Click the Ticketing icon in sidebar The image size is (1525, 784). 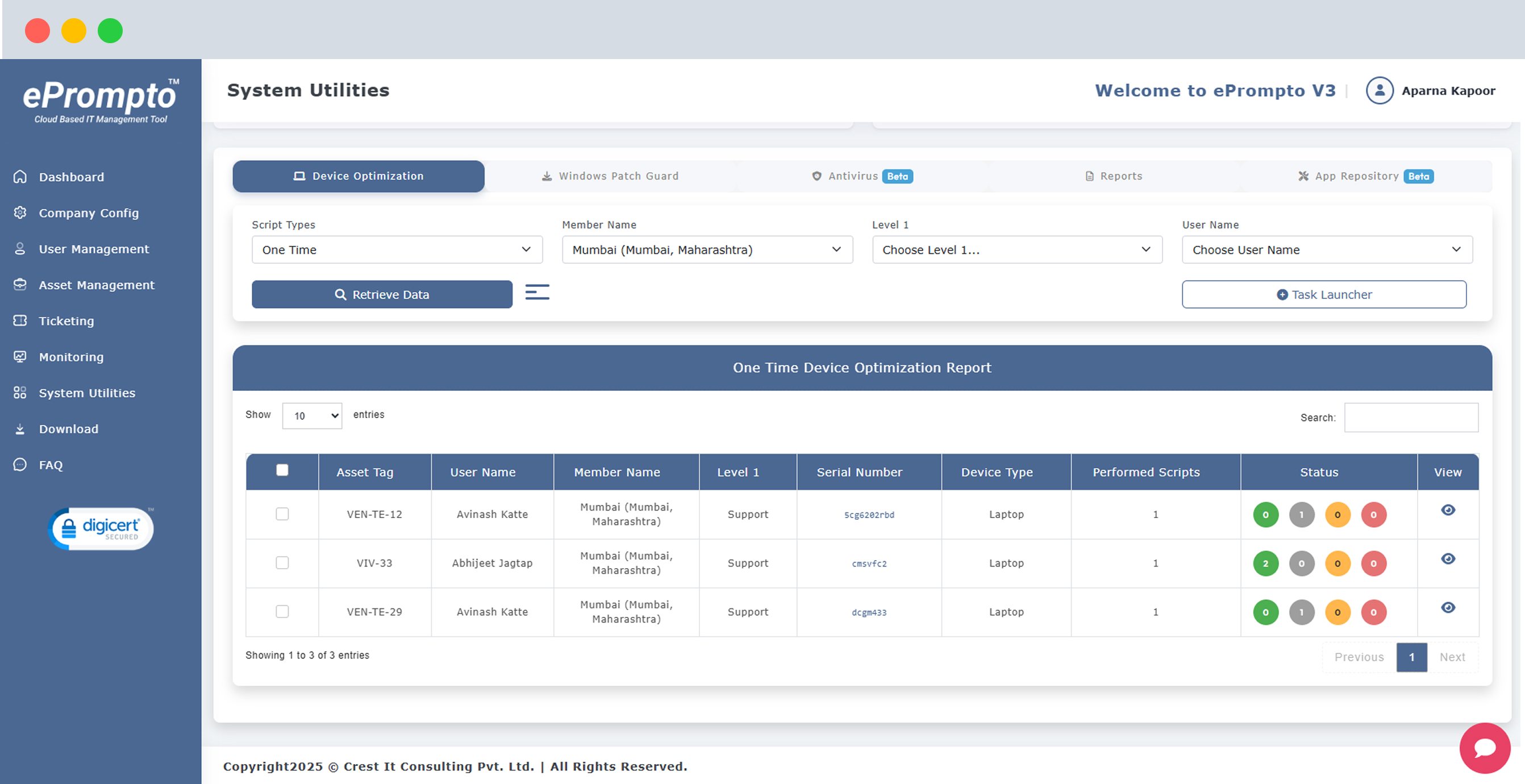tap(20, 320)
